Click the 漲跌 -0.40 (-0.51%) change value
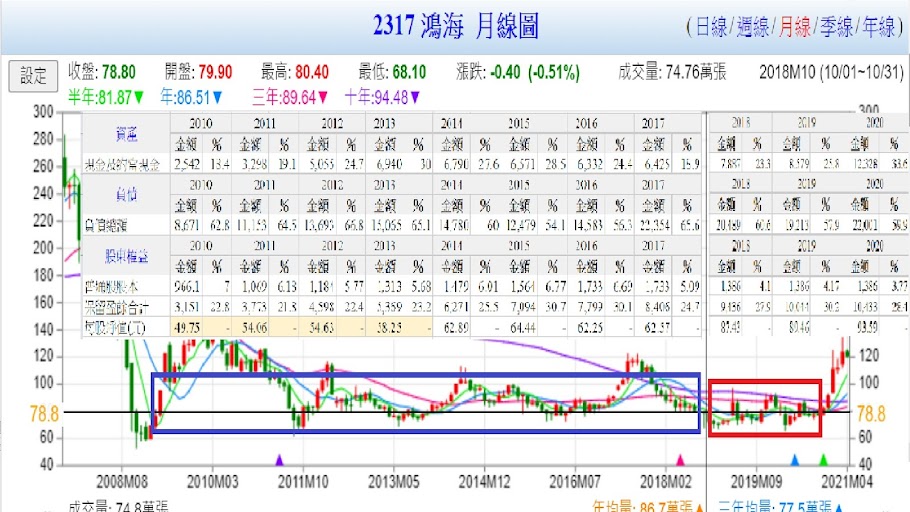 point(517,72)
